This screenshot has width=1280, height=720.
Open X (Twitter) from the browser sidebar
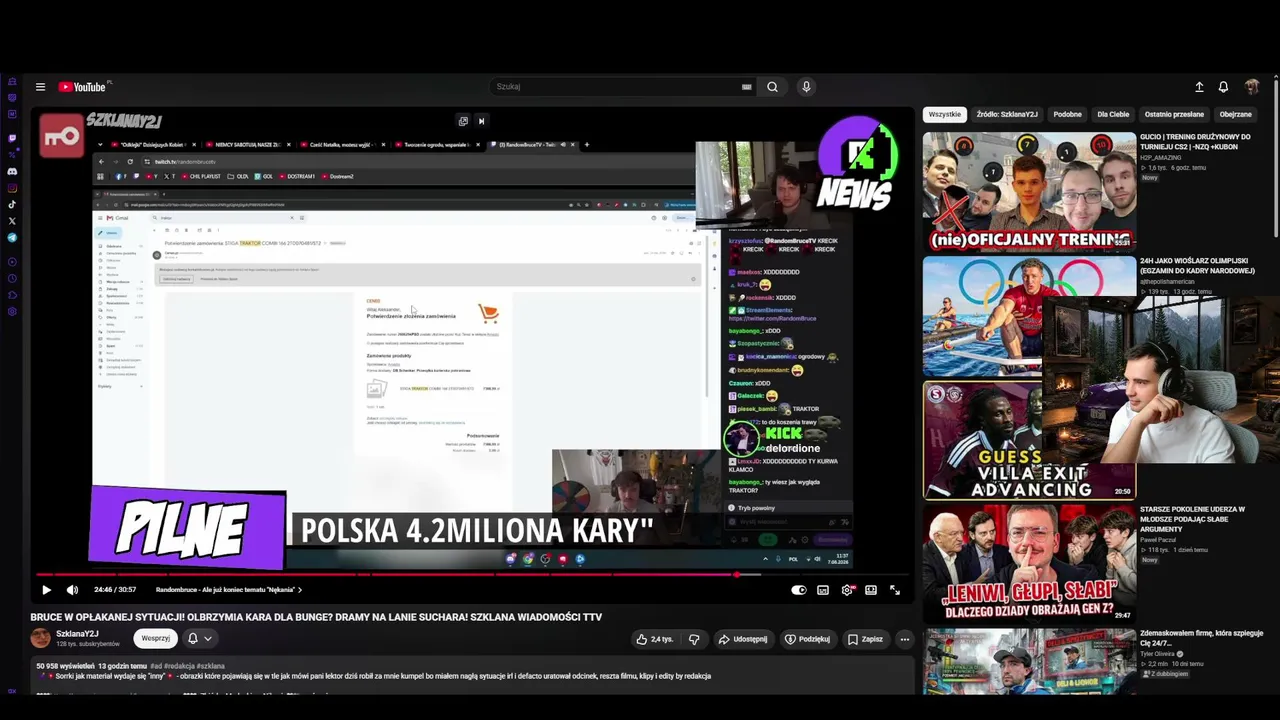point(12,221)
